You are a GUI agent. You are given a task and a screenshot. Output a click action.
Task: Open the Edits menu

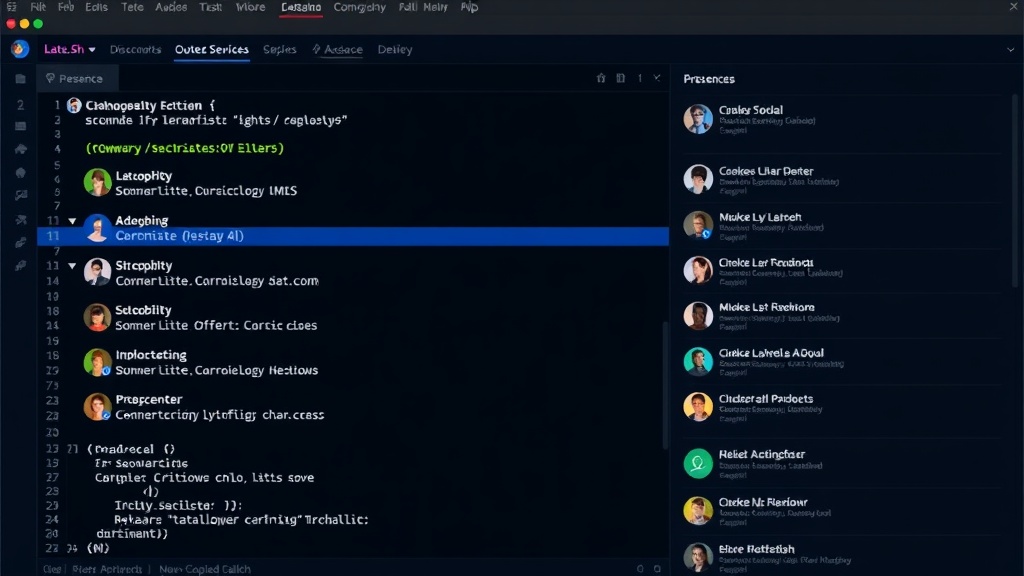[x=96, y=7]
